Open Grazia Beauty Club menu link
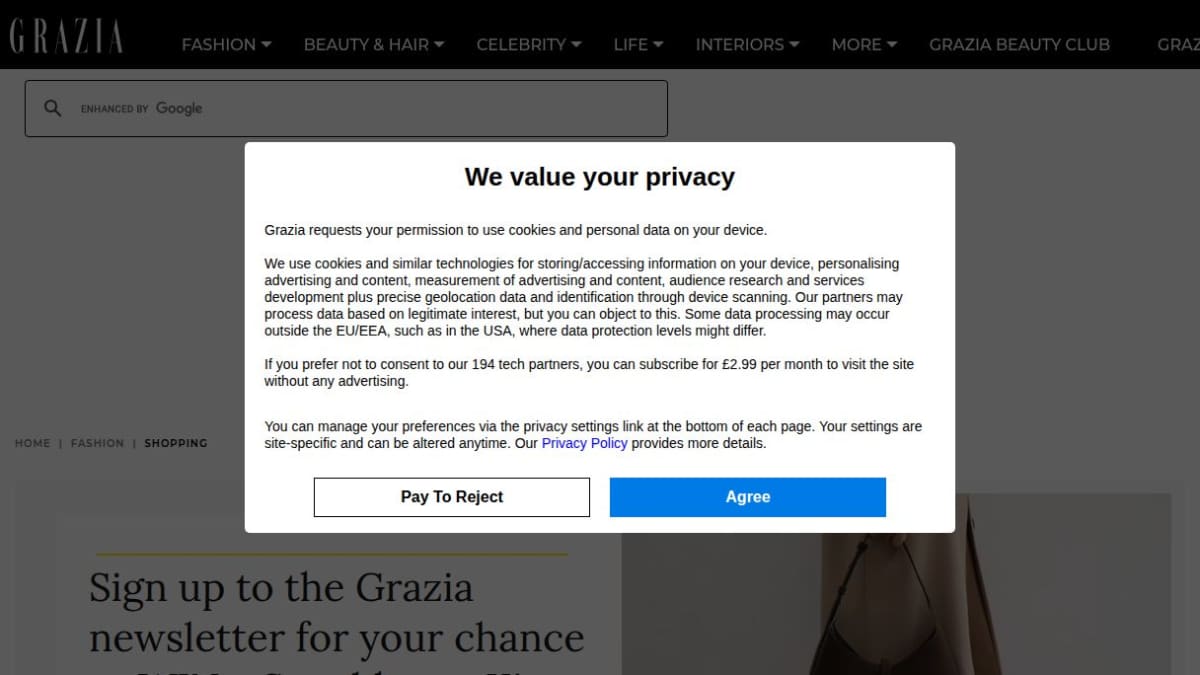 (x=1019, y=44)
